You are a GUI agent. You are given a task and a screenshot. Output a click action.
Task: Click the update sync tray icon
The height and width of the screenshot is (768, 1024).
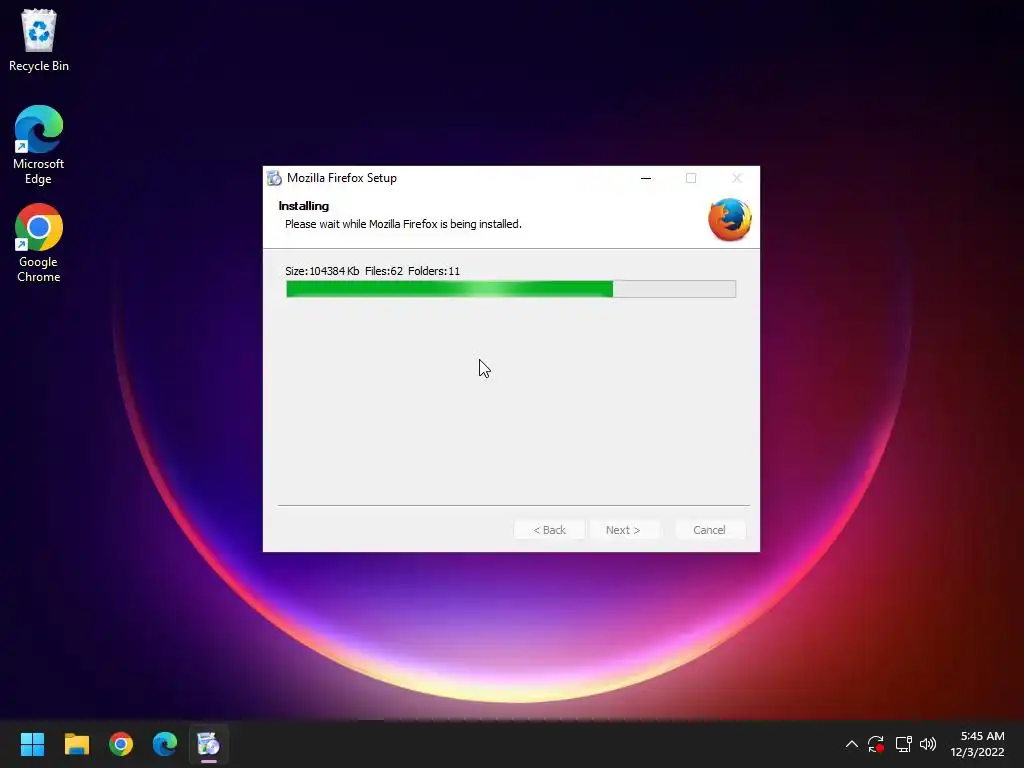point(876,744)
